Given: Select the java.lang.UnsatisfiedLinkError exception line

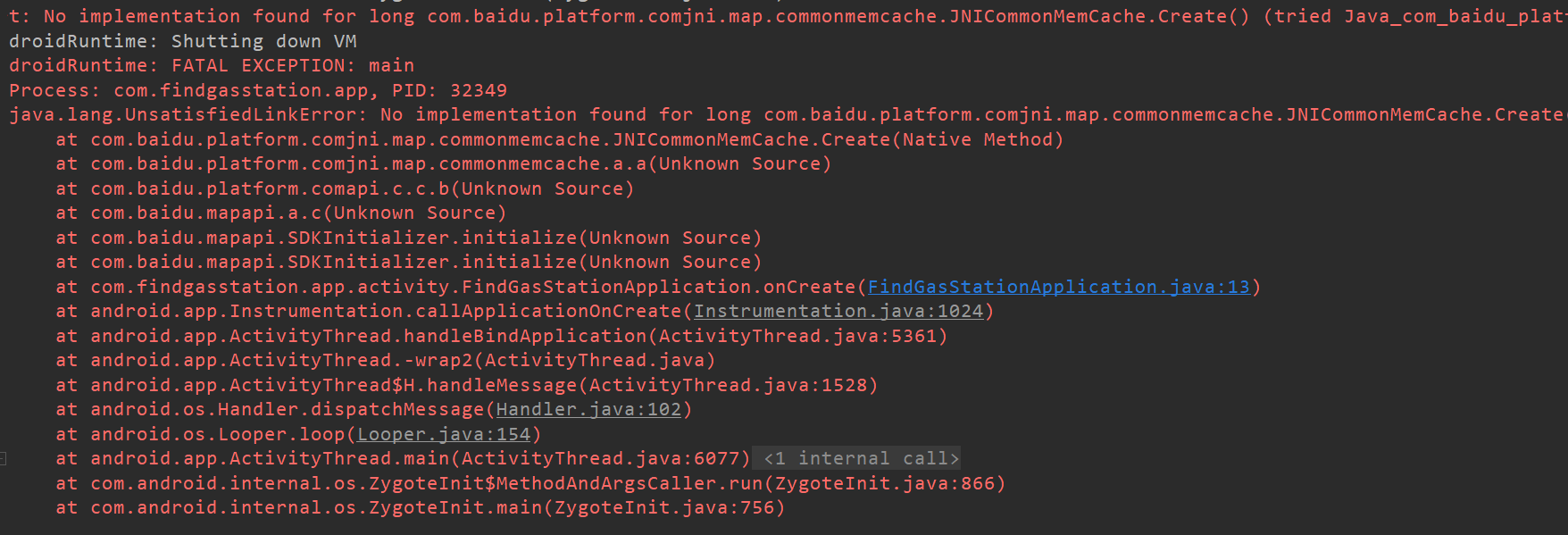Looking at the screenshot, I should [786, 114].
